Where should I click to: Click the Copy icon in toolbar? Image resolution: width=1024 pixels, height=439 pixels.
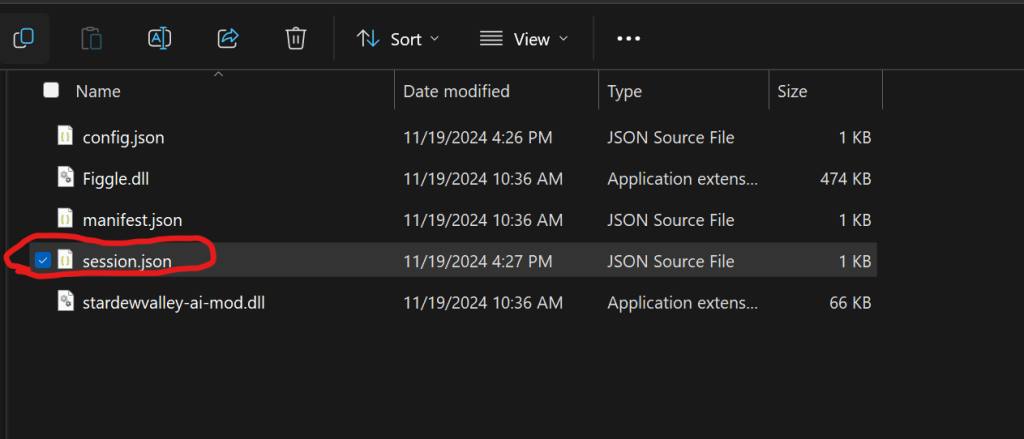point(22,38)
